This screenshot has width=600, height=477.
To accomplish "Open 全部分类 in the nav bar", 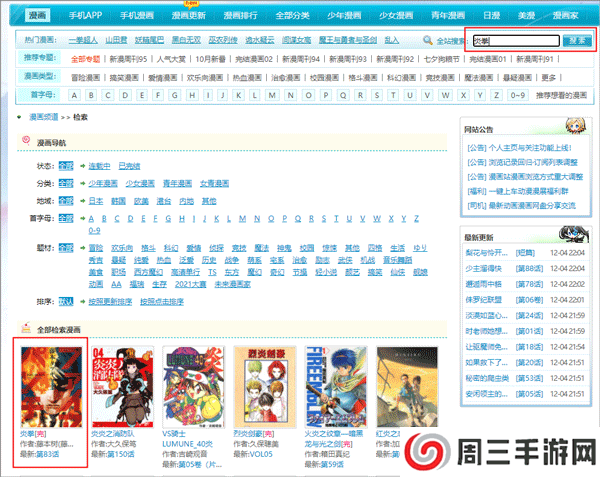I will [292, 15].
